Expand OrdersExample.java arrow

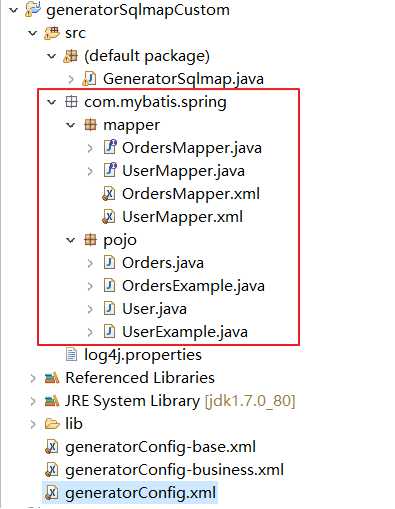click(90, 286)
